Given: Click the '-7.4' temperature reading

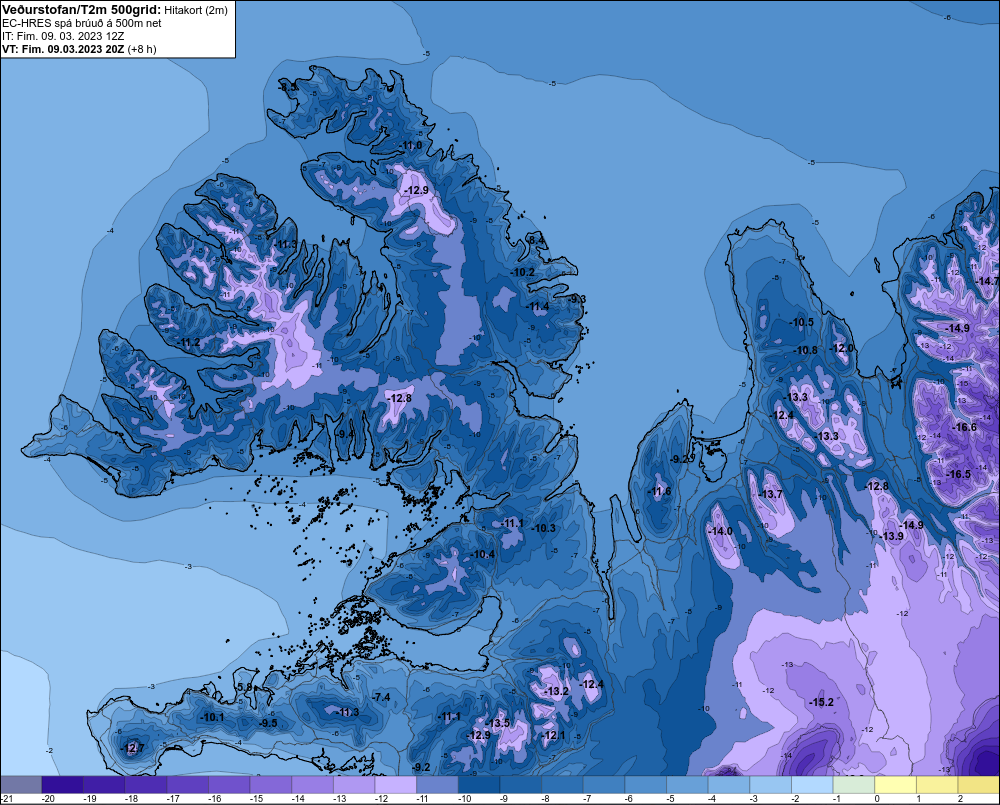Looking at the screenshot, I should coord(381,697).
